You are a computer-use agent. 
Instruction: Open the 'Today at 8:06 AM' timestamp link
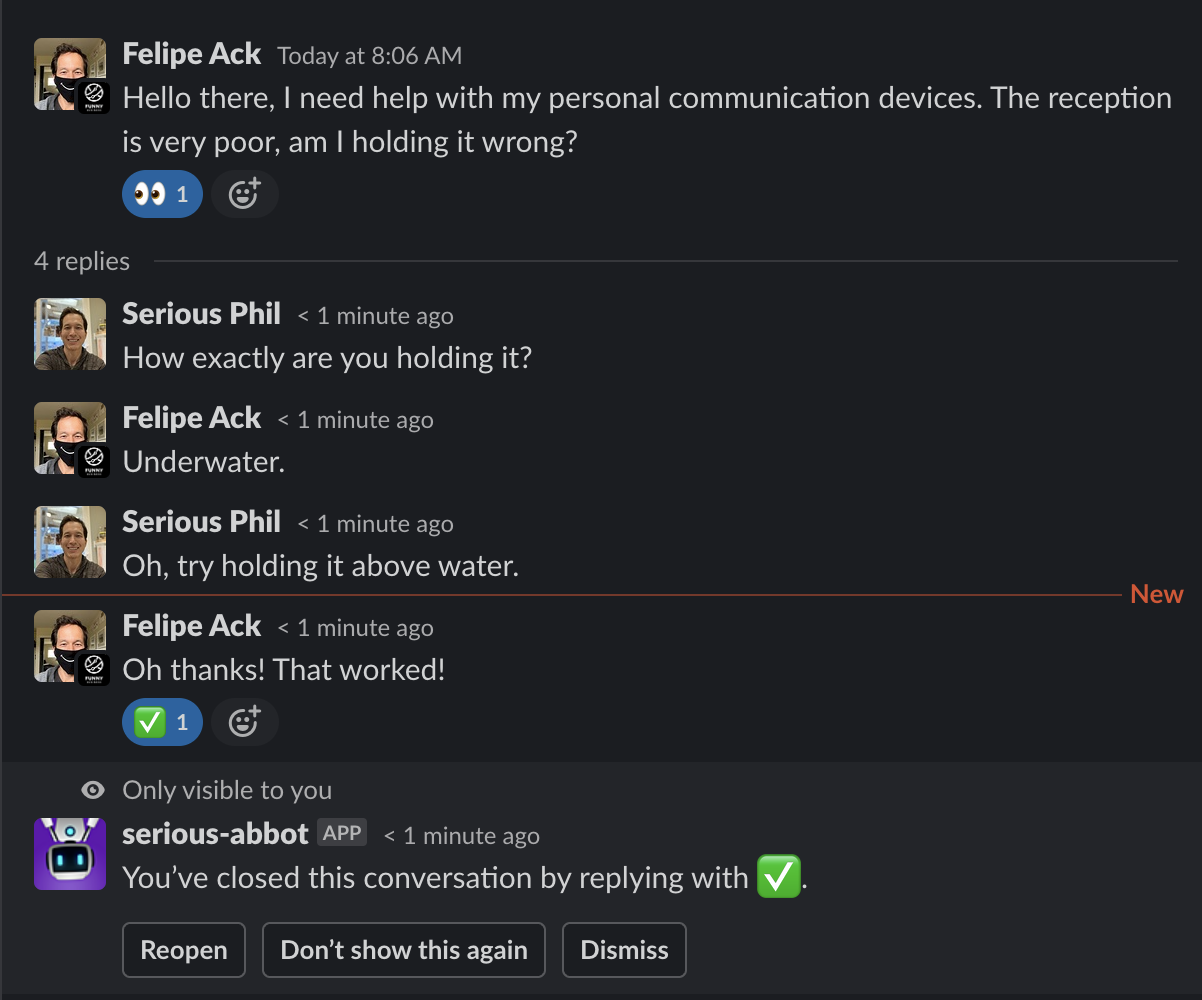(372, 55)
